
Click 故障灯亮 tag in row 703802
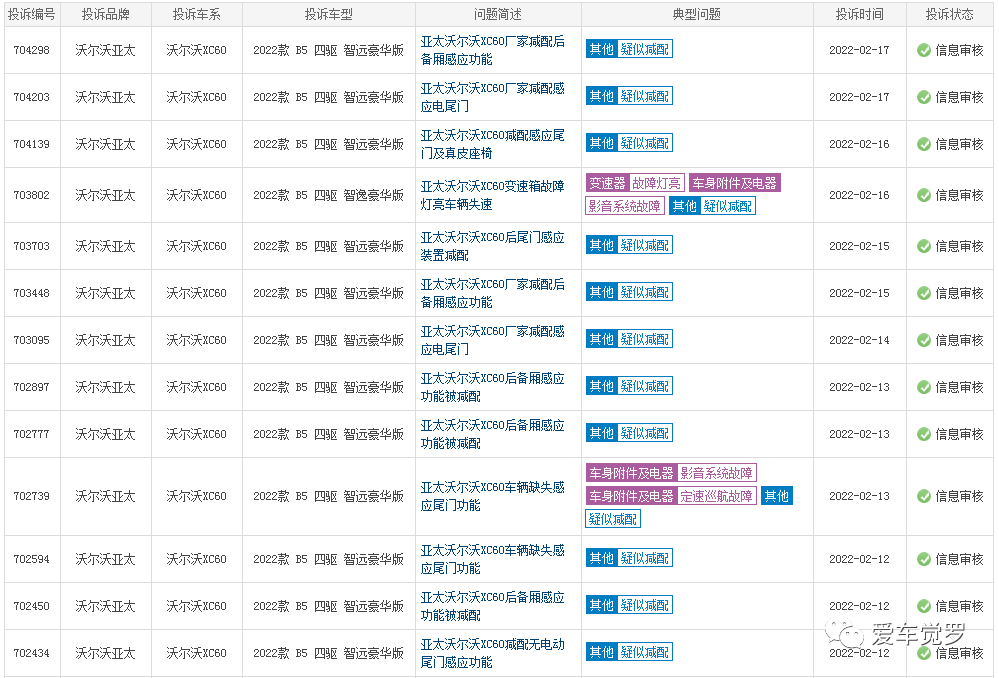pos(656,184)
